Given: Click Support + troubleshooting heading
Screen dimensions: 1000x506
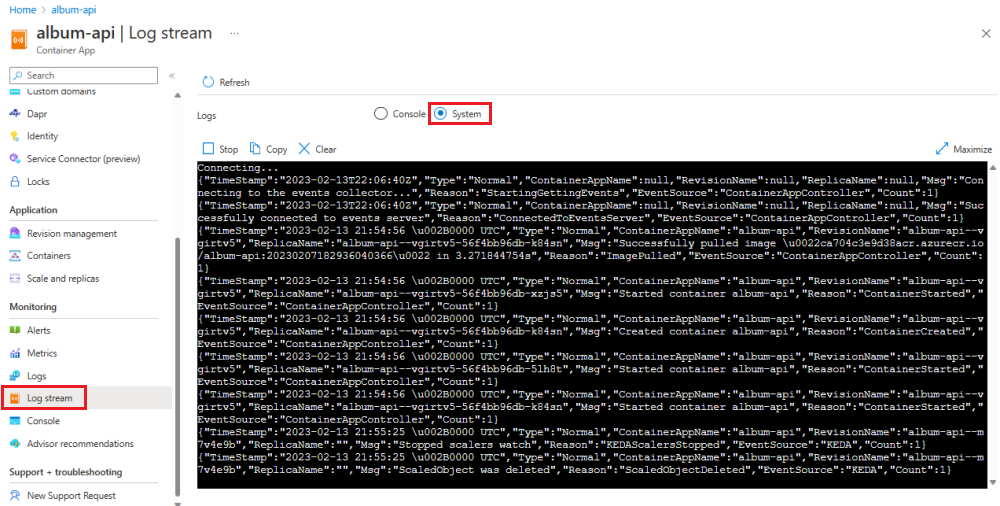Looking at the screenshot, I should tap(66, 472).
